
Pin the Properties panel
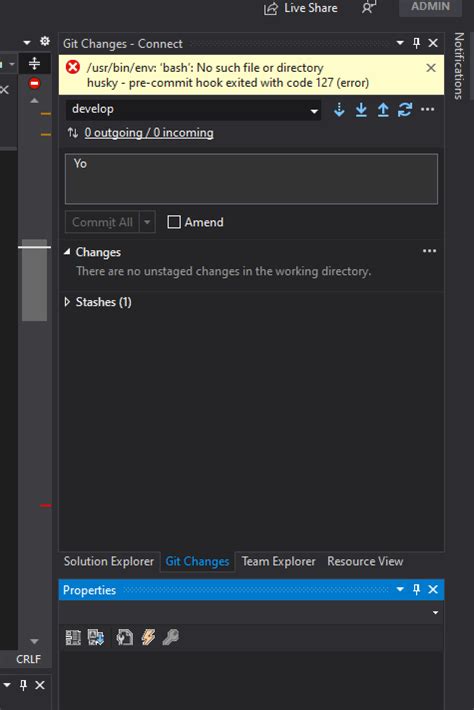417,590
